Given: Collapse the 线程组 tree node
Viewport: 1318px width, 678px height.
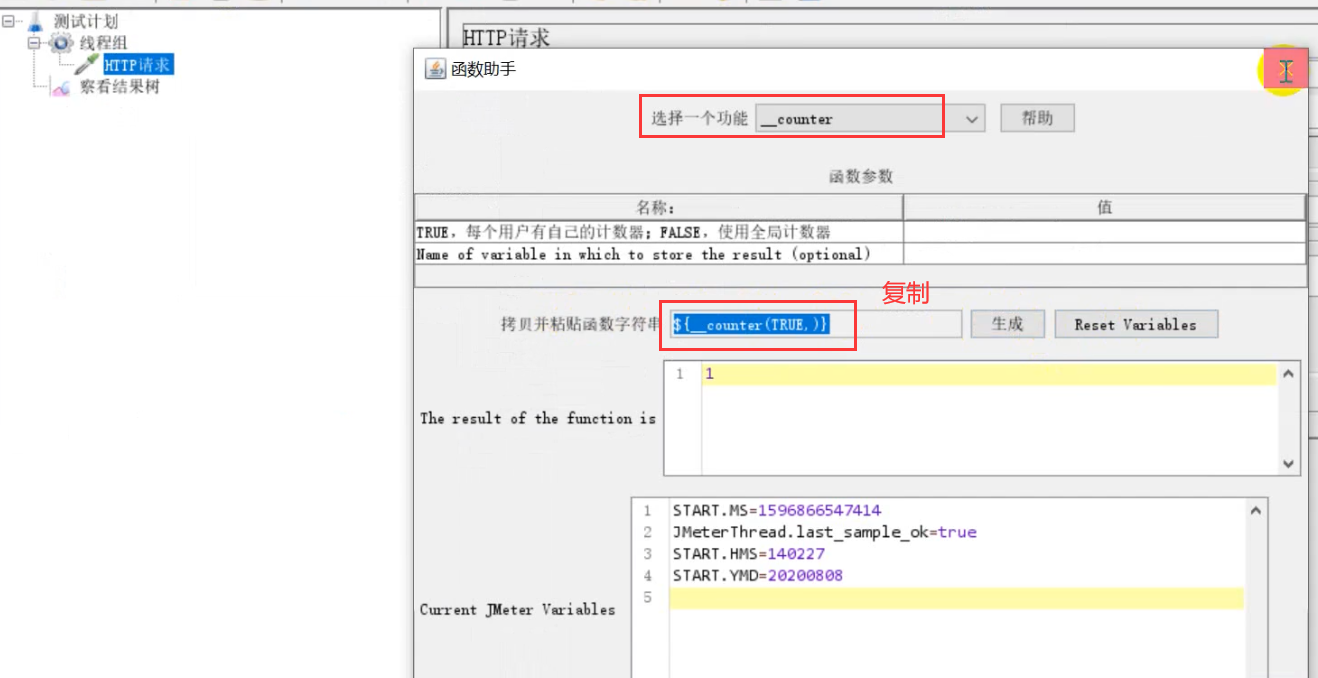Looking at the screenshot, I should click(33, 43).
